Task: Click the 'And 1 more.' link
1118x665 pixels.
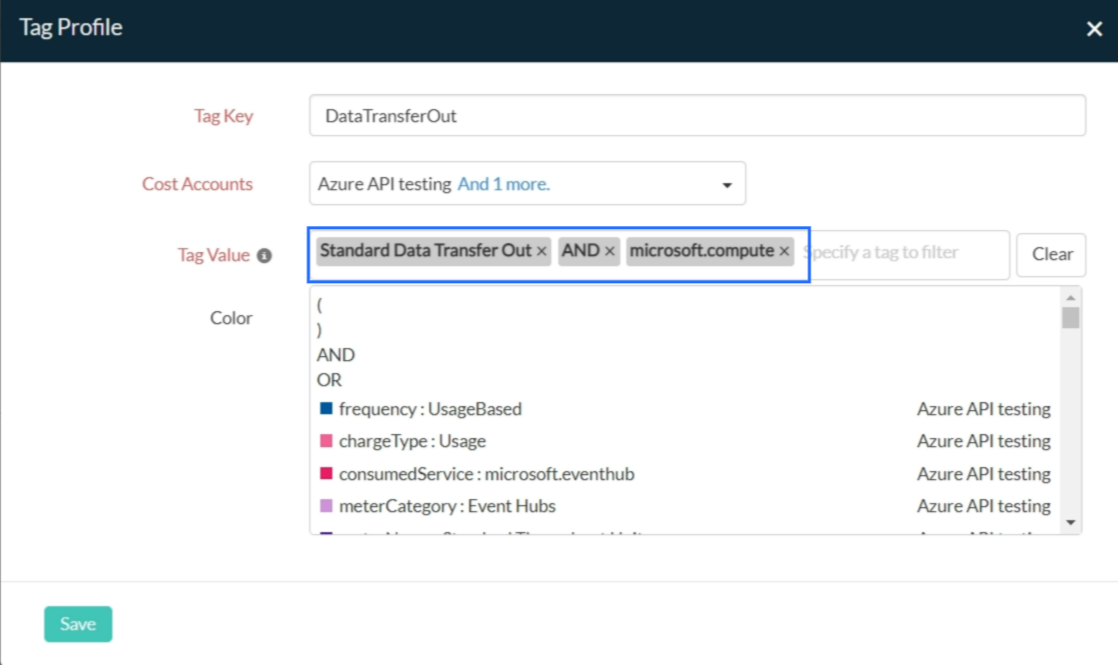Action: (x=504, y=184)
